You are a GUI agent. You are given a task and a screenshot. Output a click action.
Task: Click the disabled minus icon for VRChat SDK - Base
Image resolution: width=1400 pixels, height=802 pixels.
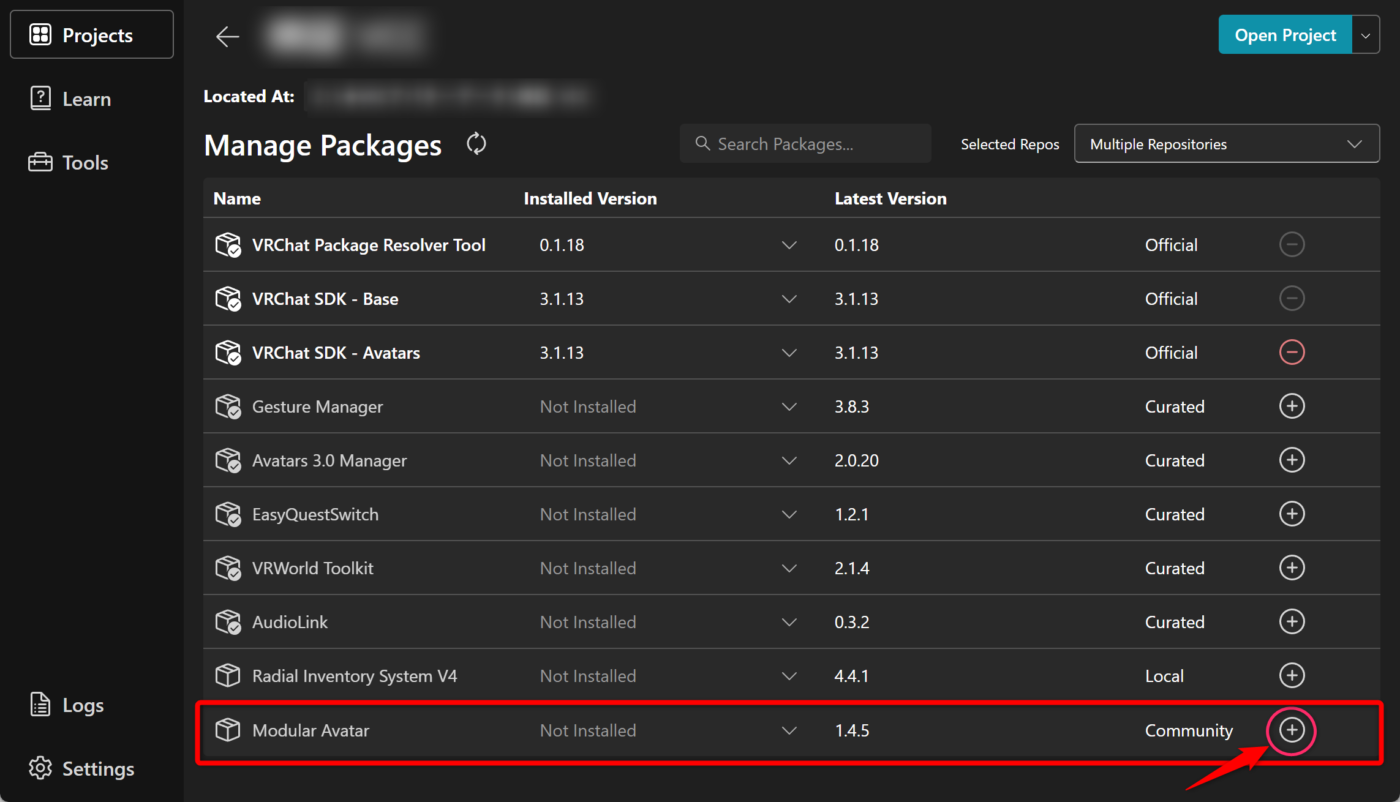[x=1292, y=298]
